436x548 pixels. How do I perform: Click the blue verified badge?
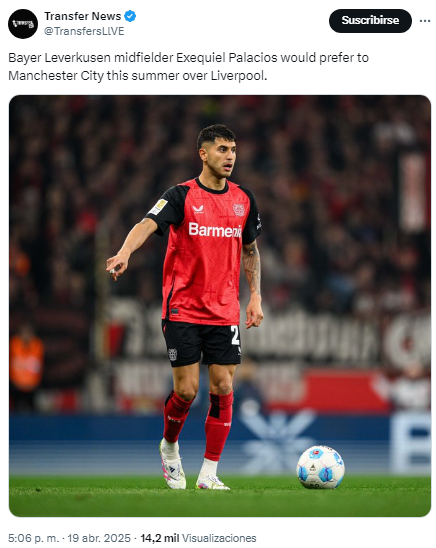click(130, 16)
